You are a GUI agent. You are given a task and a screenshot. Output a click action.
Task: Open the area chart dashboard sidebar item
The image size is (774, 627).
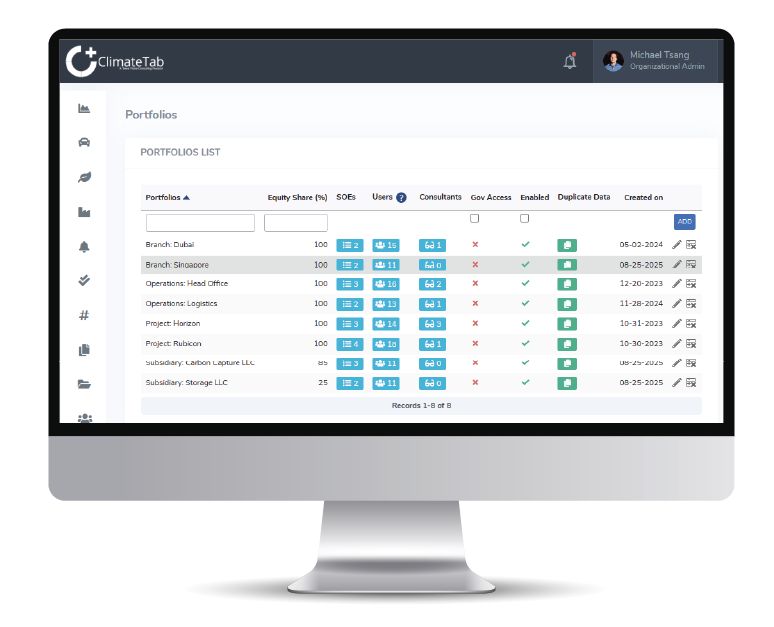[x=84, y=108]
